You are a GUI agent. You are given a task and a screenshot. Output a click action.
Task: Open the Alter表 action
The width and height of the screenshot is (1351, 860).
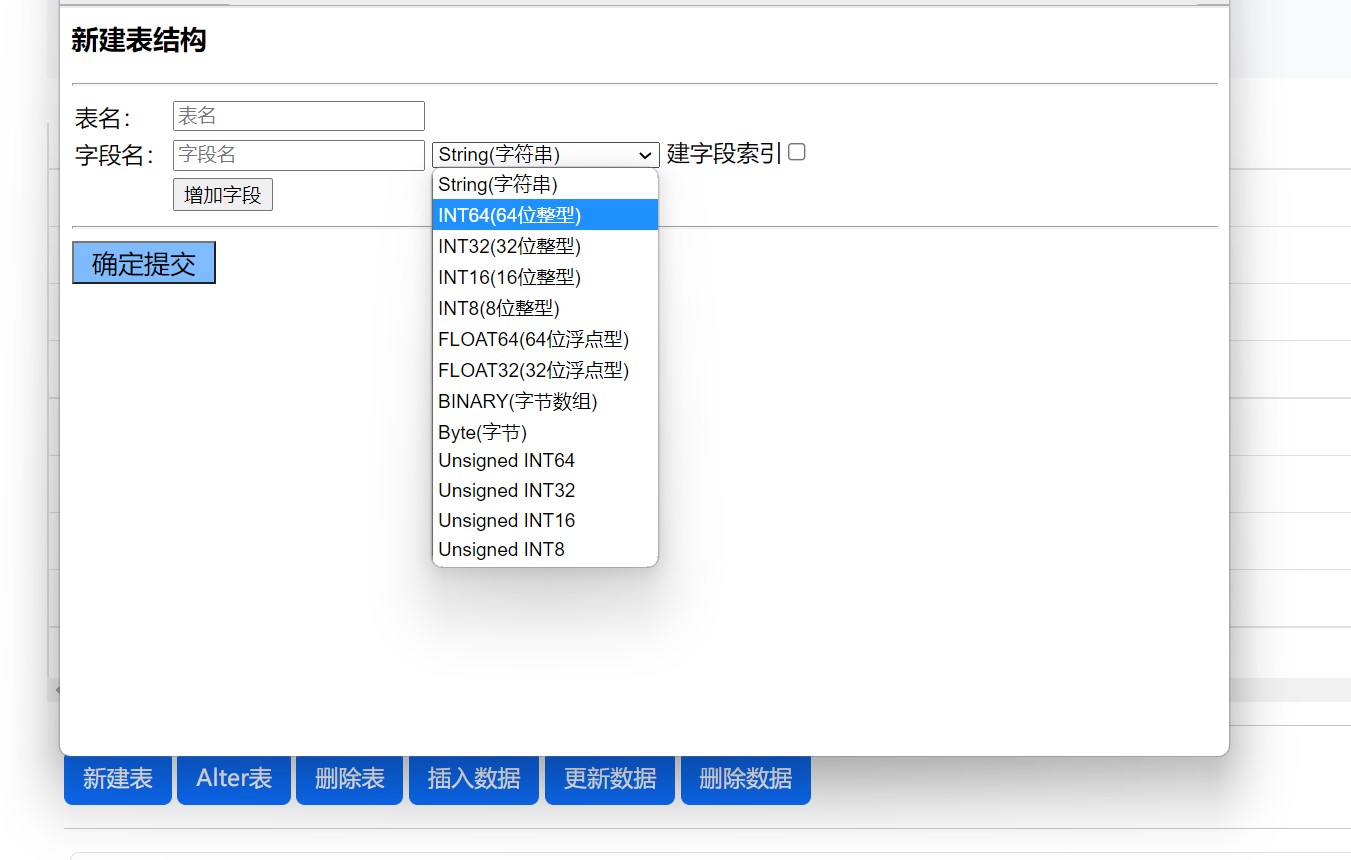pyautogui.click(x=234, y=779)
